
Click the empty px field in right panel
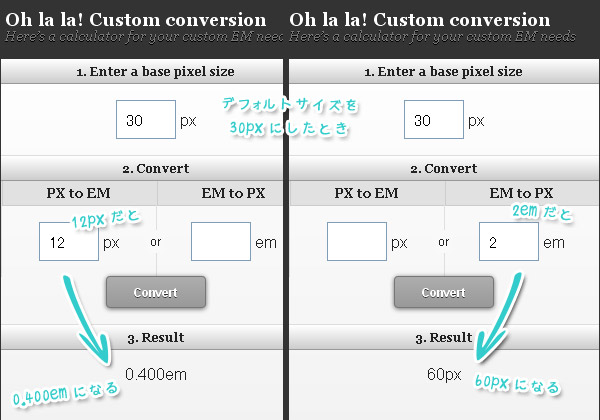(x=357, y=241)
